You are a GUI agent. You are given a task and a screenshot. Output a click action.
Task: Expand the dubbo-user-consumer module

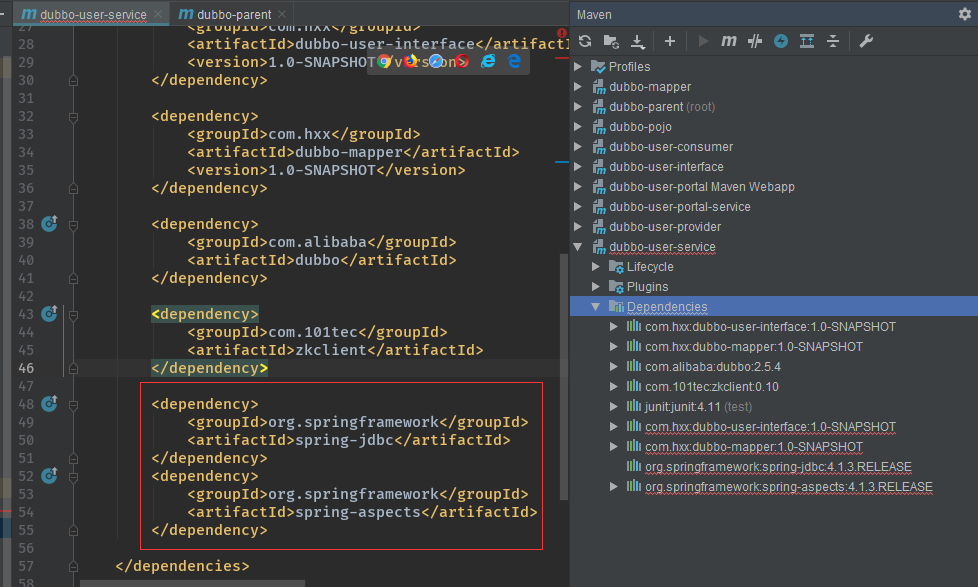pyautogui.click(x=578, y=146)
